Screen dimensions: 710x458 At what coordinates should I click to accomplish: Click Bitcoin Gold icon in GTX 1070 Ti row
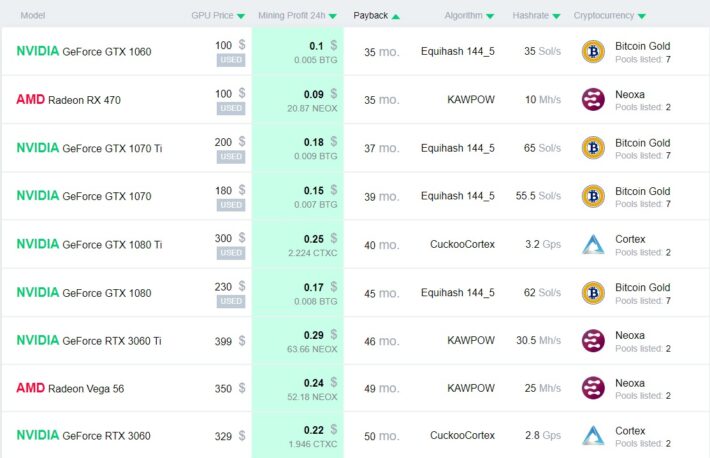(x=593, y=148)
